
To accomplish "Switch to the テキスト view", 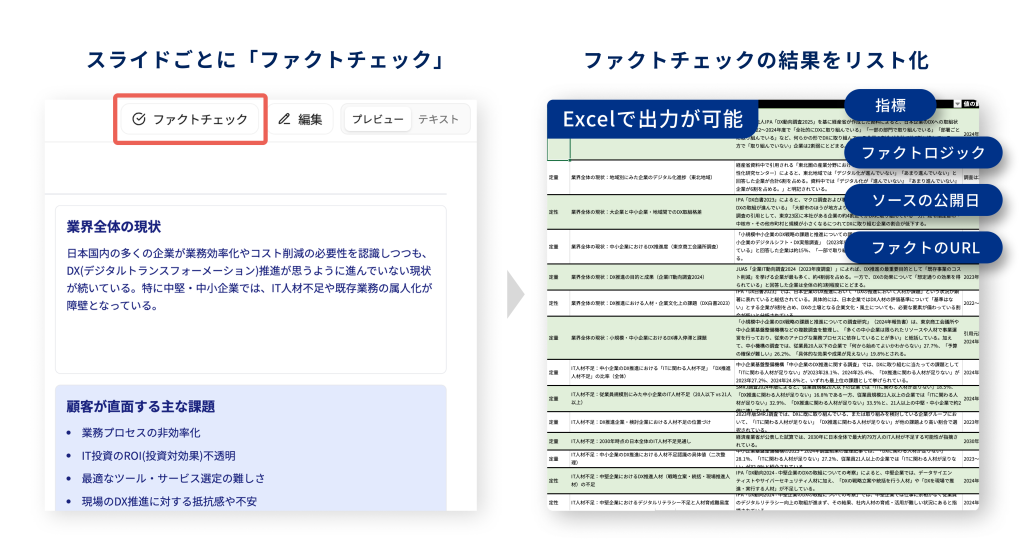I will (438, 119).
